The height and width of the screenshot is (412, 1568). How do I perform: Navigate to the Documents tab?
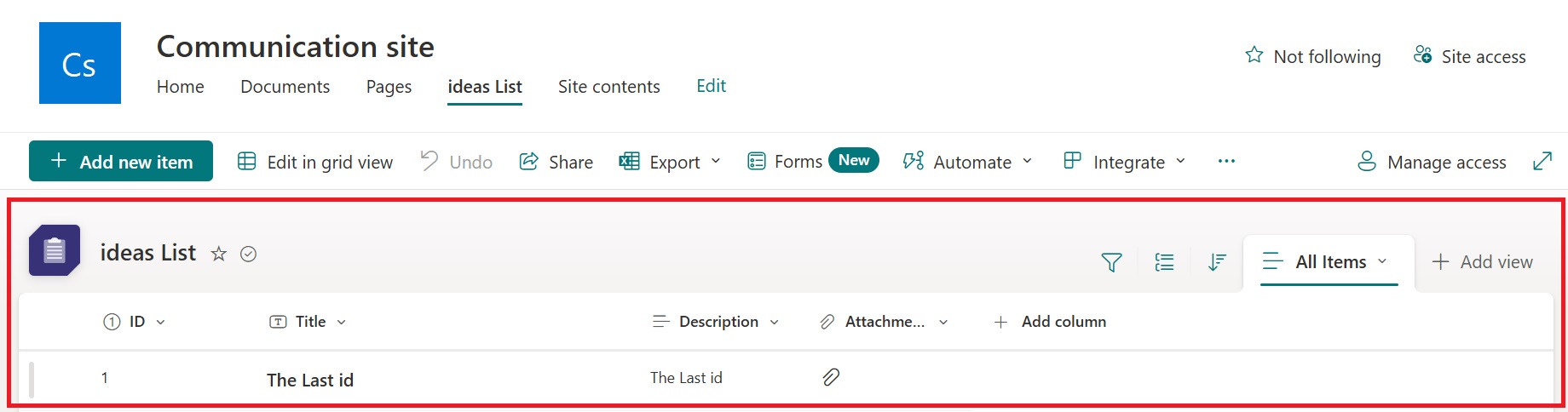click(x=285, y=87)
